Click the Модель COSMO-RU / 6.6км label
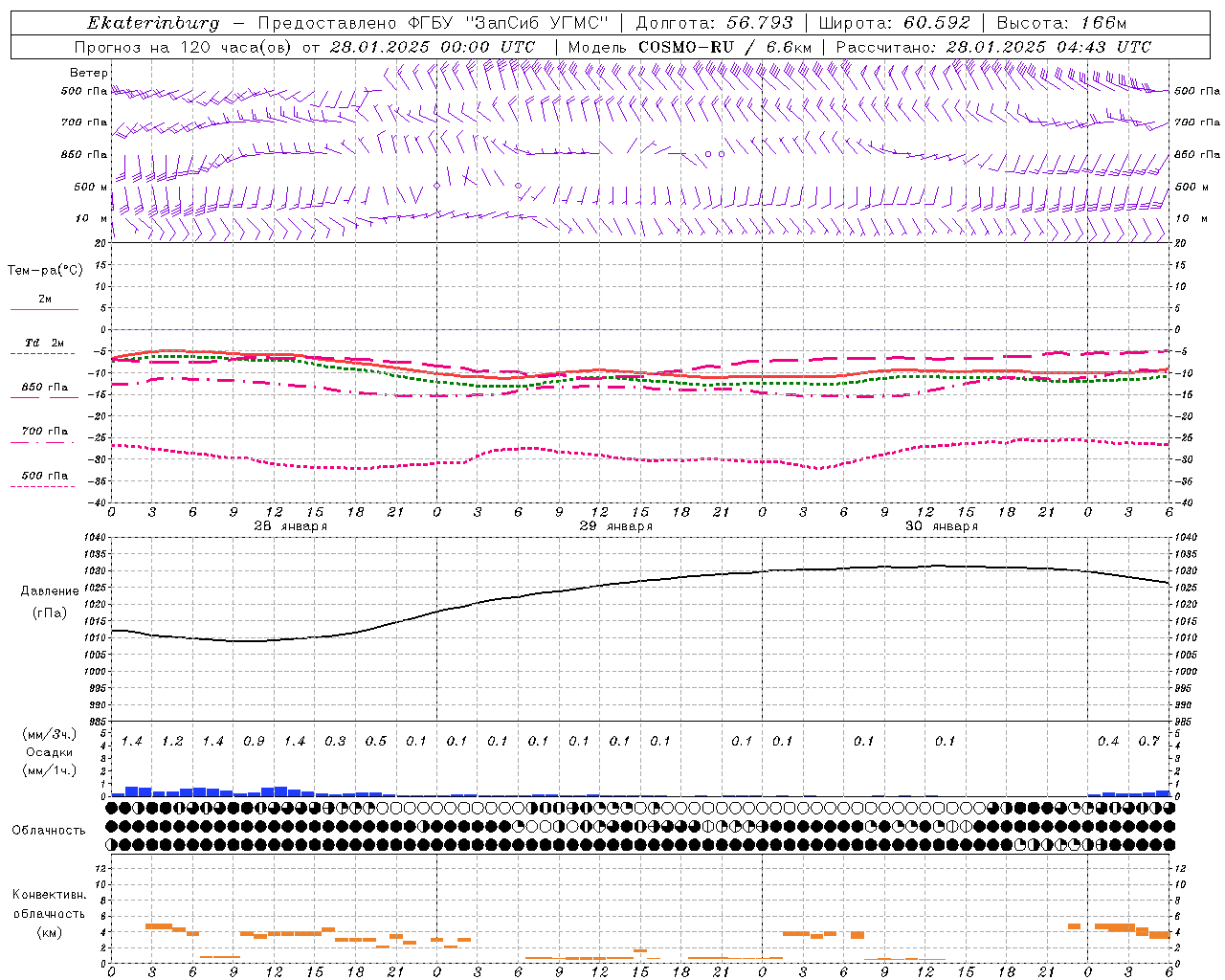 click(690, 47)
